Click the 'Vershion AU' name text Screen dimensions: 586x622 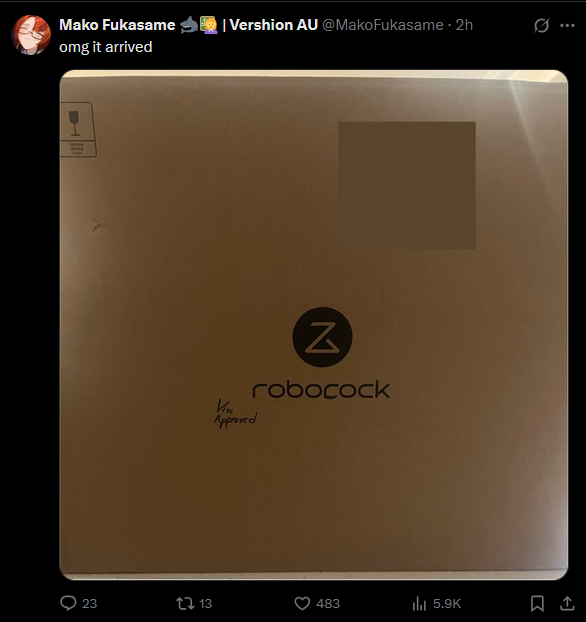click(273, 25)
